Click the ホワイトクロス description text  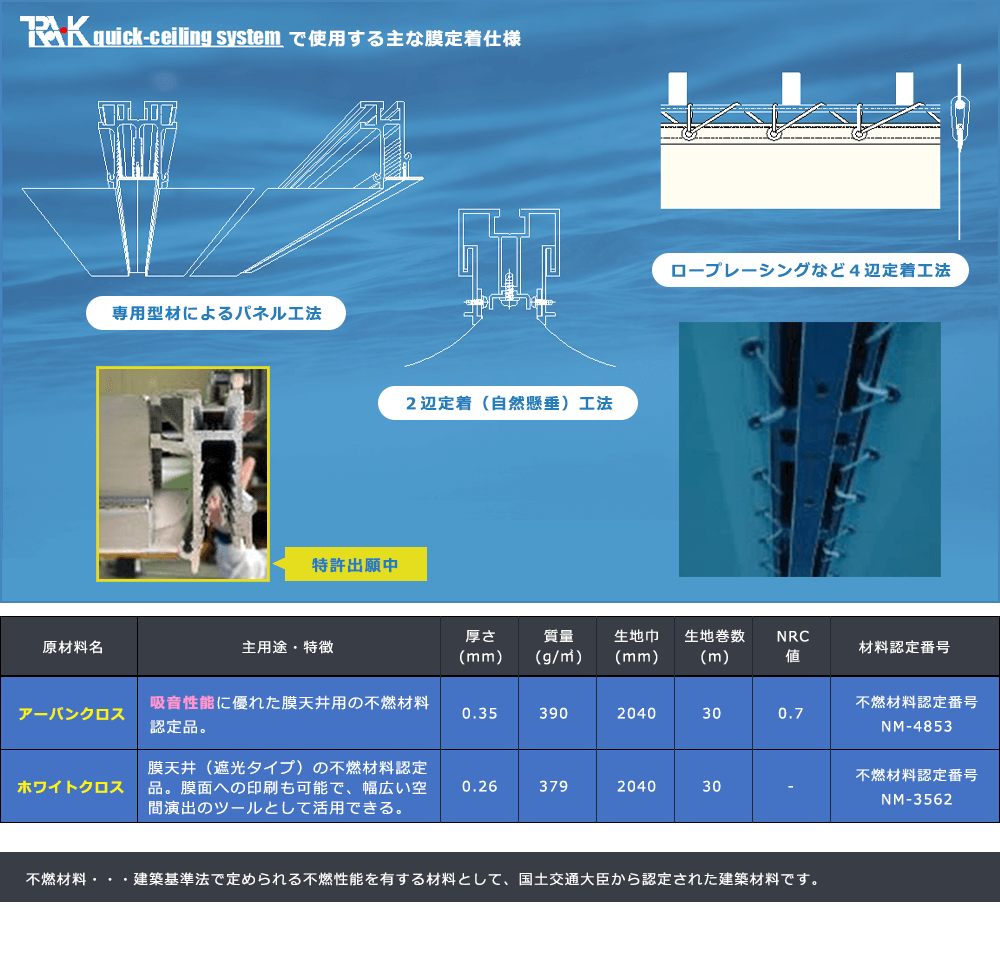pyautogui.click(x=288, y=787)
